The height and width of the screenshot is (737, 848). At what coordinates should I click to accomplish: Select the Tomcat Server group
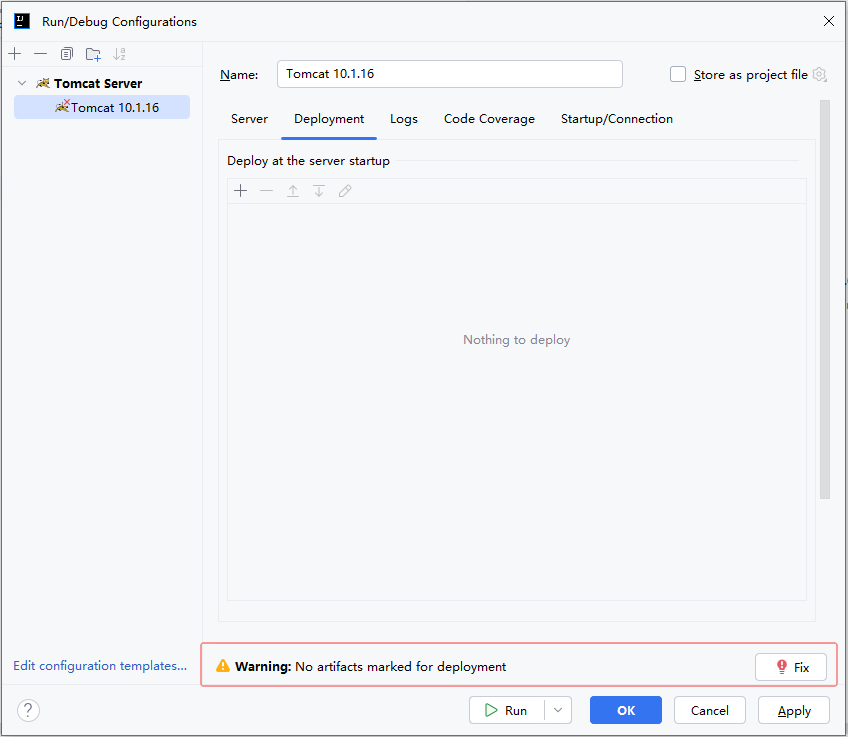pyautogui.click(x=98, y=83)
